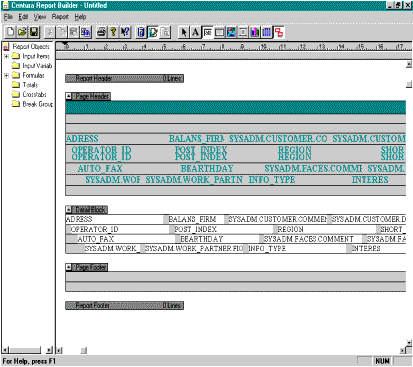Select the Text tool labeled A
This screenshot has height=367, width=413.
(x=195, y=32)
